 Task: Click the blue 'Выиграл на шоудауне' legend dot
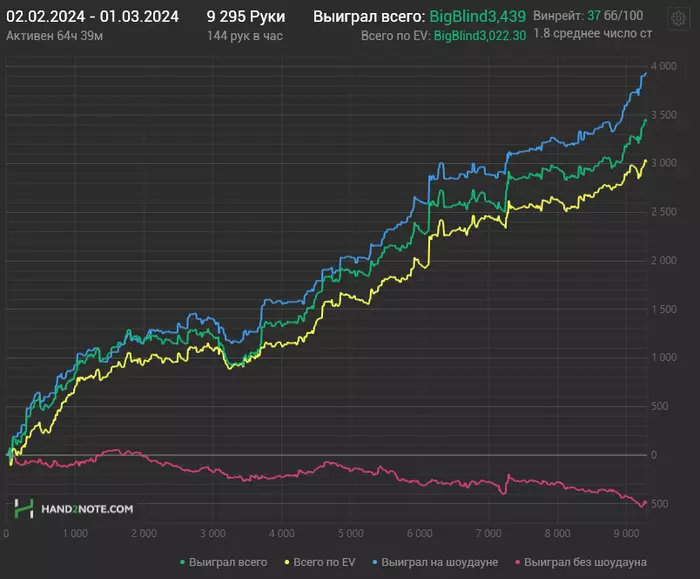375,562
